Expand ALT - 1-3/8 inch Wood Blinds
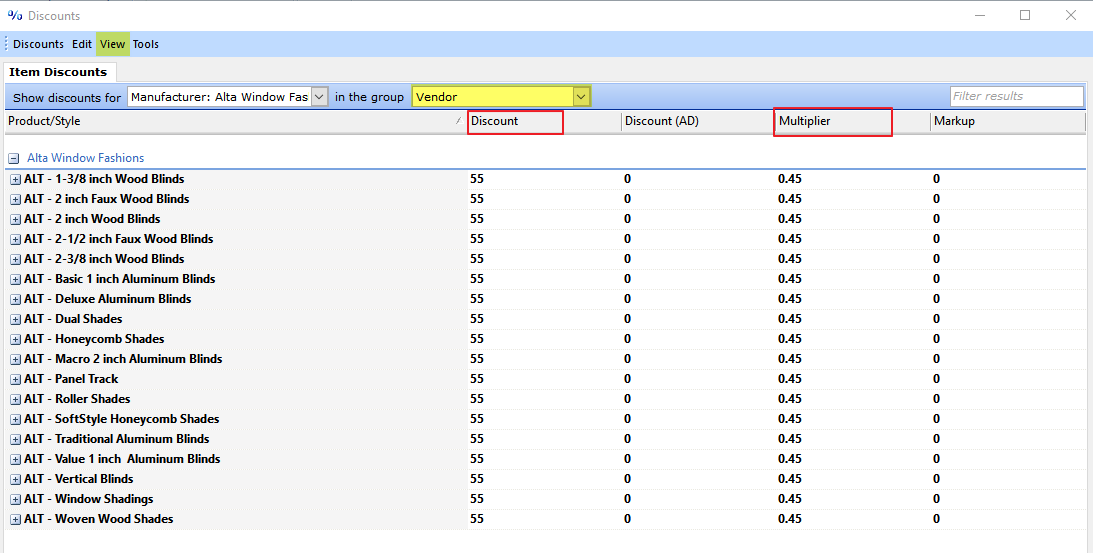Screen dimensions: 1093x553 15,180
